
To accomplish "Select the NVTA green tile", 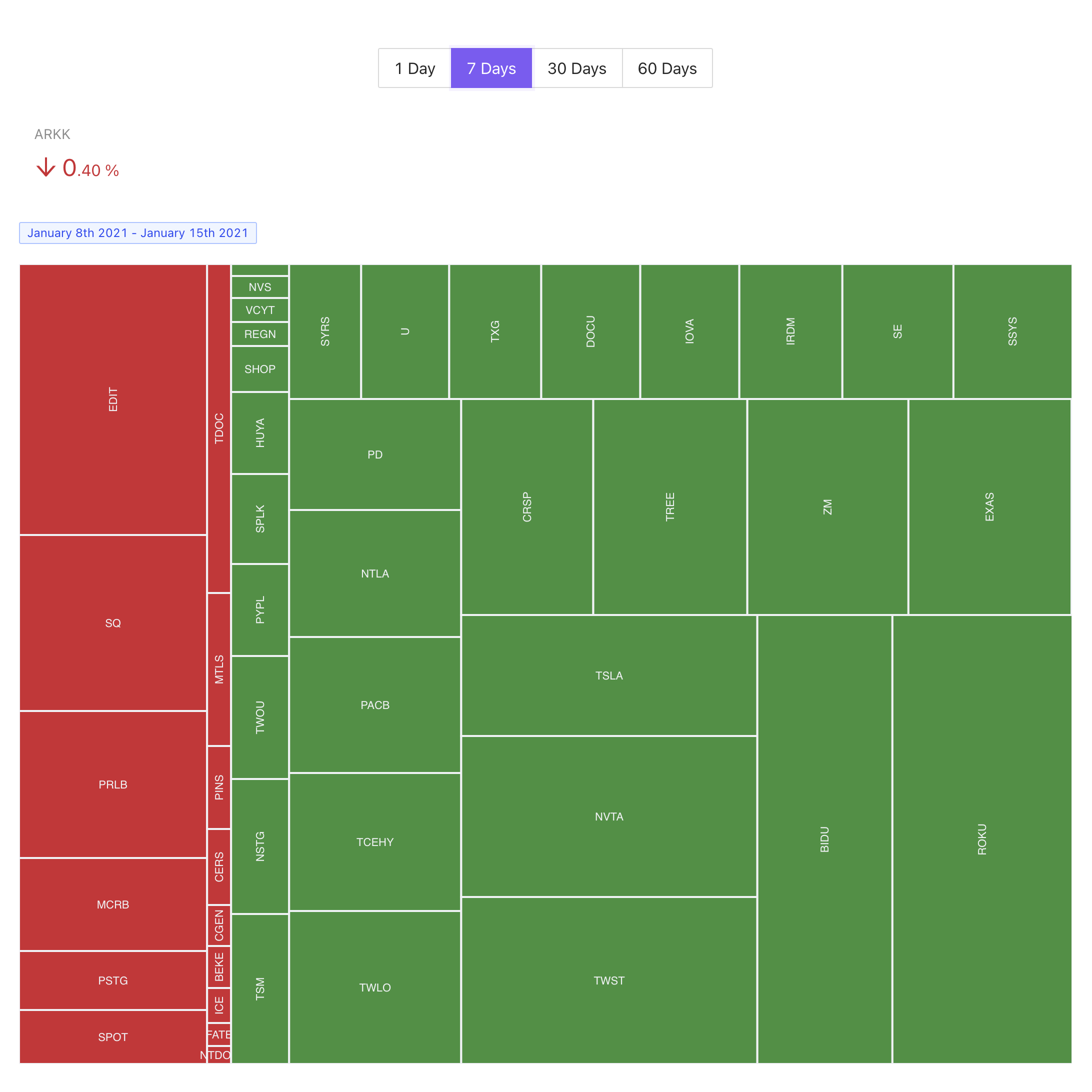I will click(x=608, y=816).
